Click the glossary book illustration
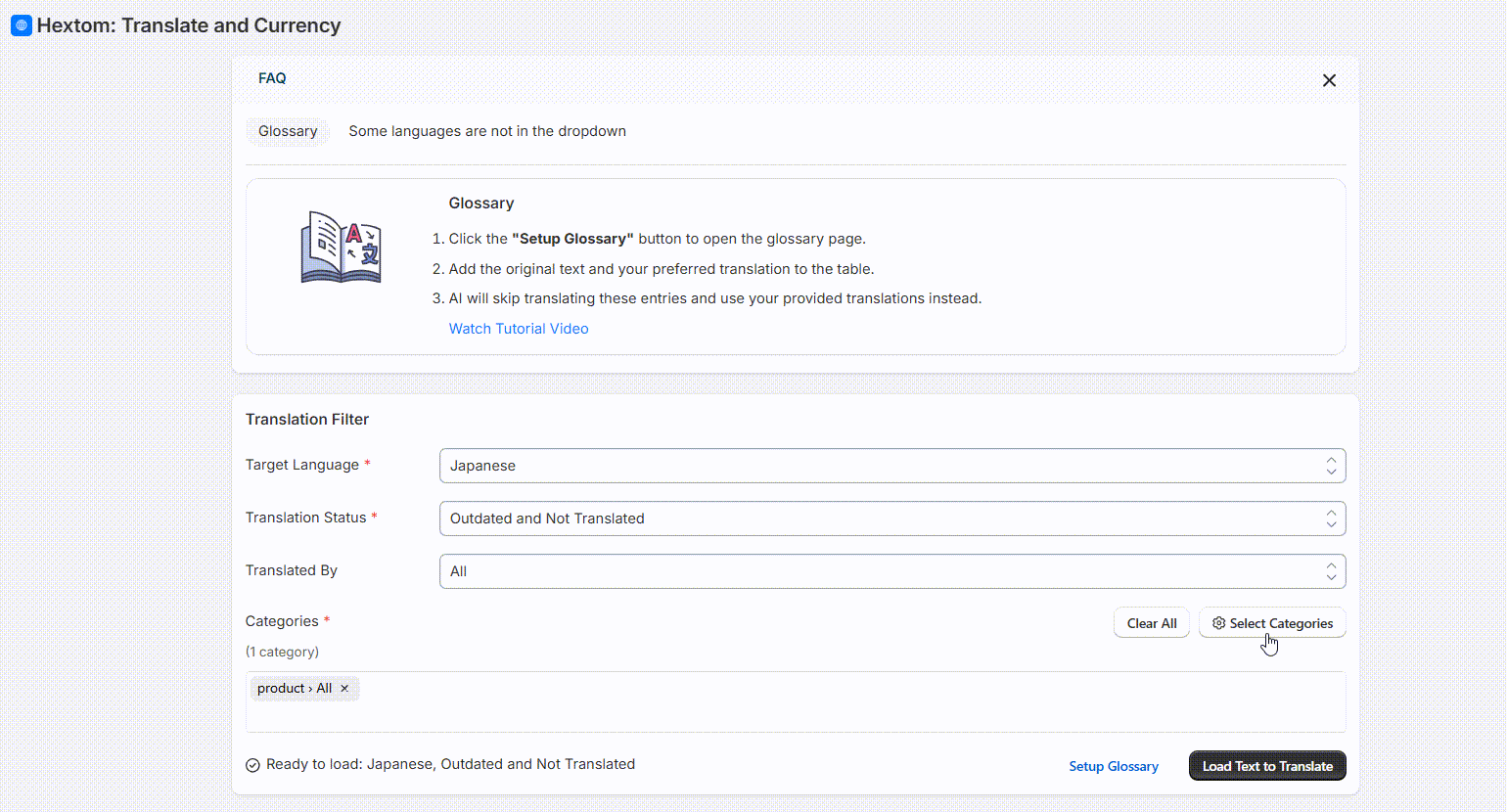 click(x=341, y=248)
